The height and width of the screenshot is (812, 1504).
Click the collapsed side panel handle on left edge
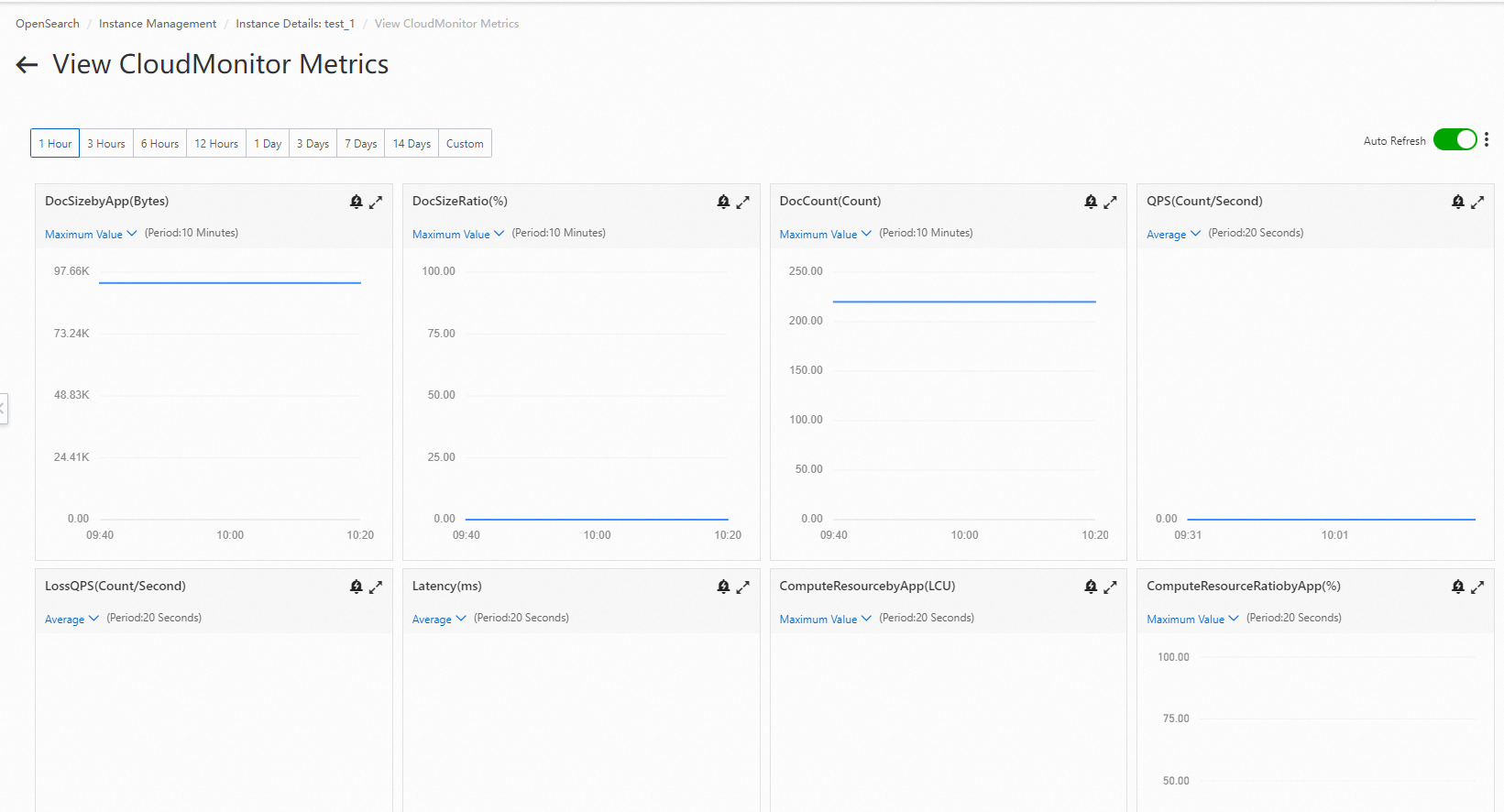tap(4, 408)
